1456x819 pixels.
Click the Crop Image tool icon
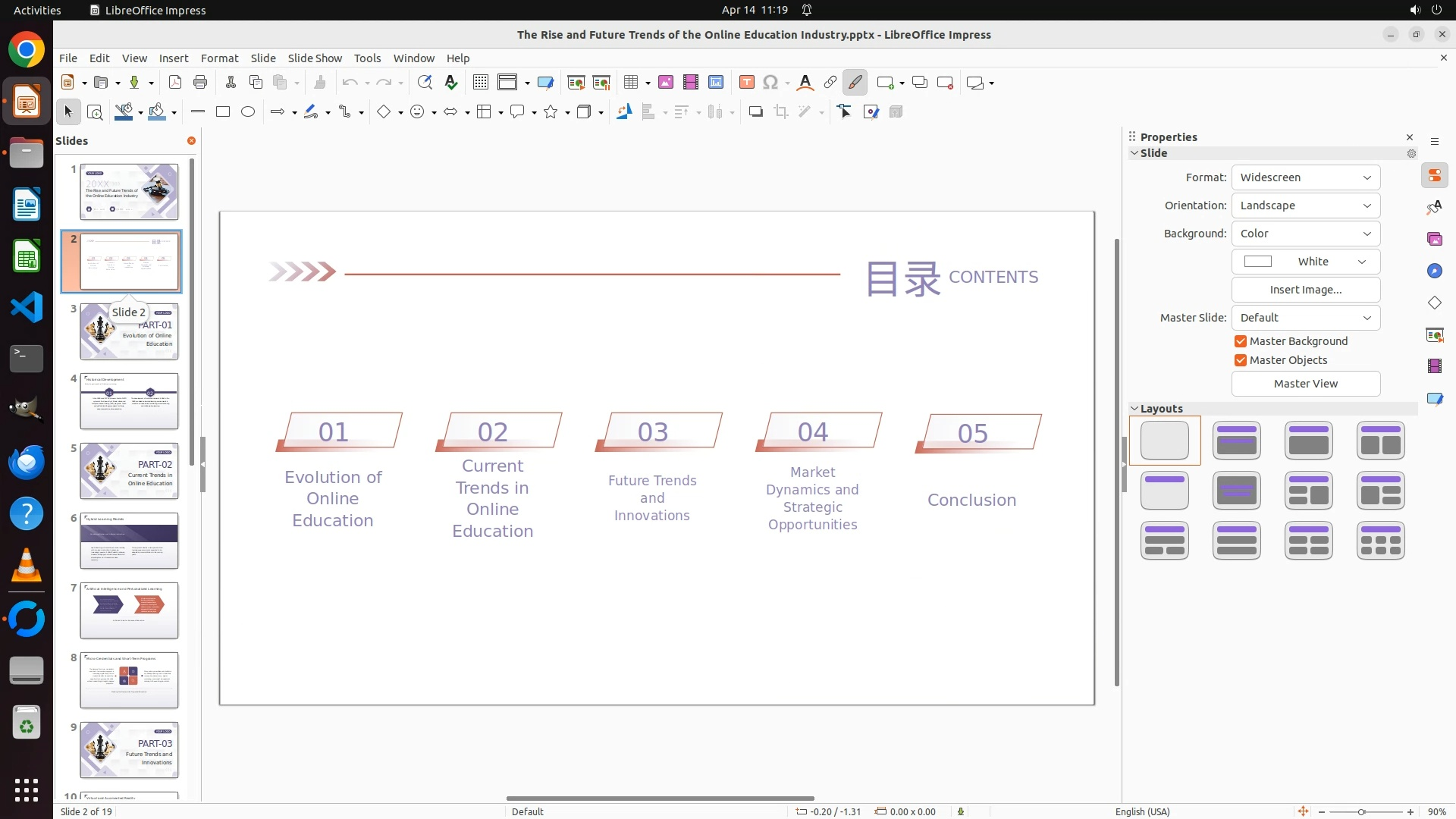[x=780, y=112]
